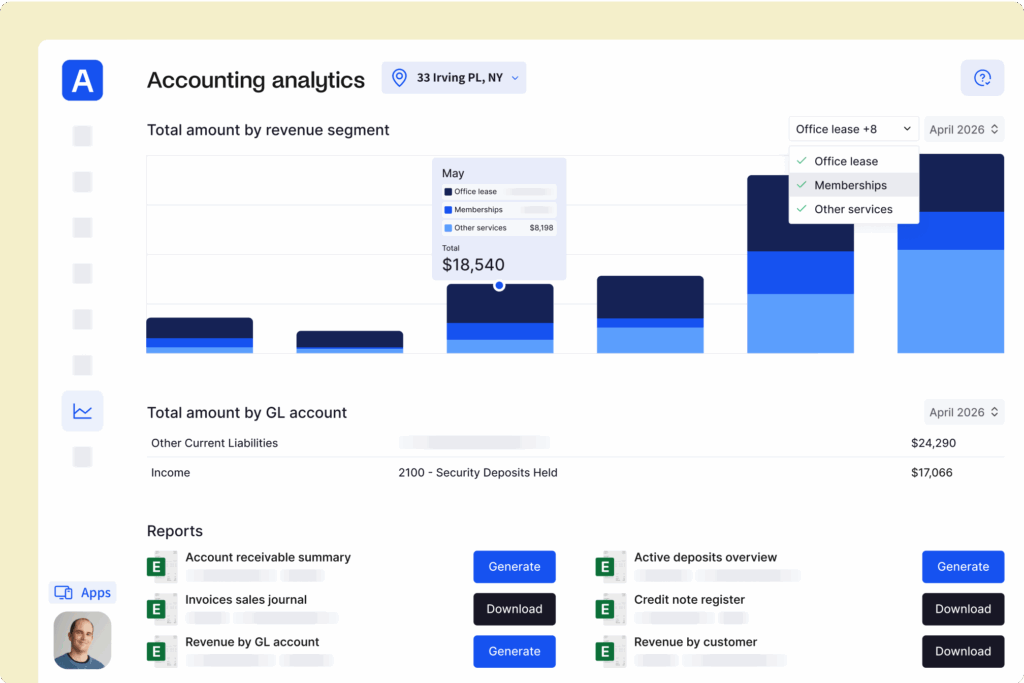Screen dimensions: 1024x683
Task: Generate the Account receivable summary report
Action: click(514, 566)
